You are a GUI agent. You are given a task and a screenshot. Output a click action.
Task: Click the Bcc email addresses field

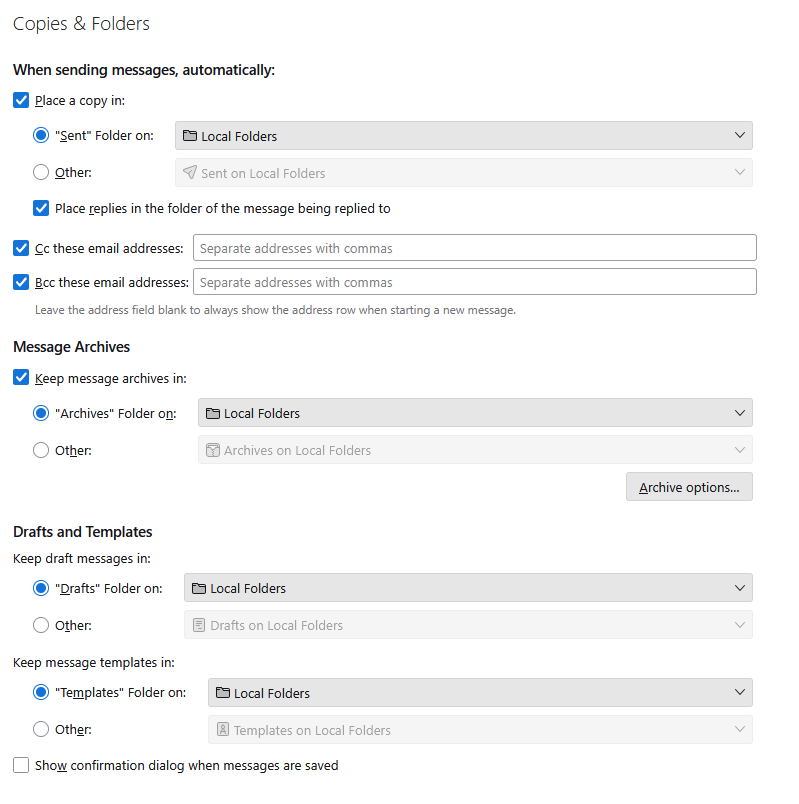tap(474, 282)
